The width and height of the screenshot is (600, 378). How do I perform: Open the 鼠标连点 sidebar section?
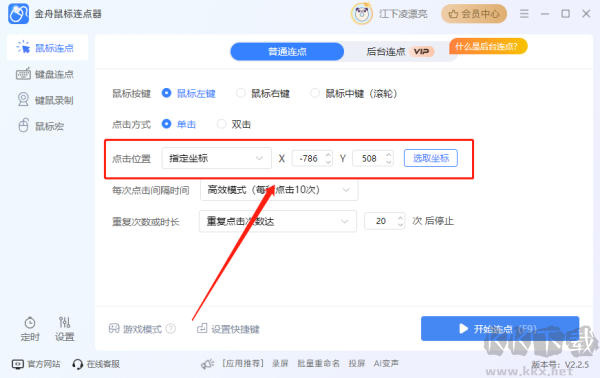tap(47, 48)
